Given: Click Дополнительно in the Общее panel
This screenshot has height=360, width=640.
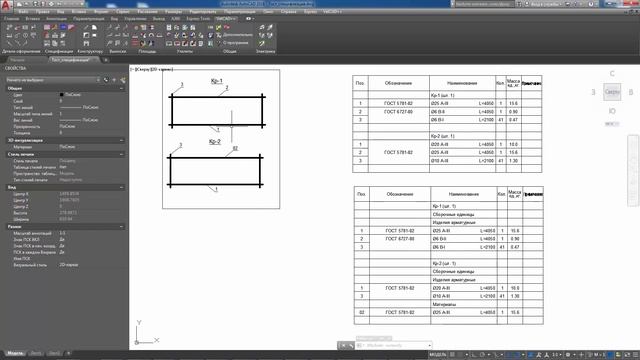Looking at the screenshot, I should pos(238,35).
